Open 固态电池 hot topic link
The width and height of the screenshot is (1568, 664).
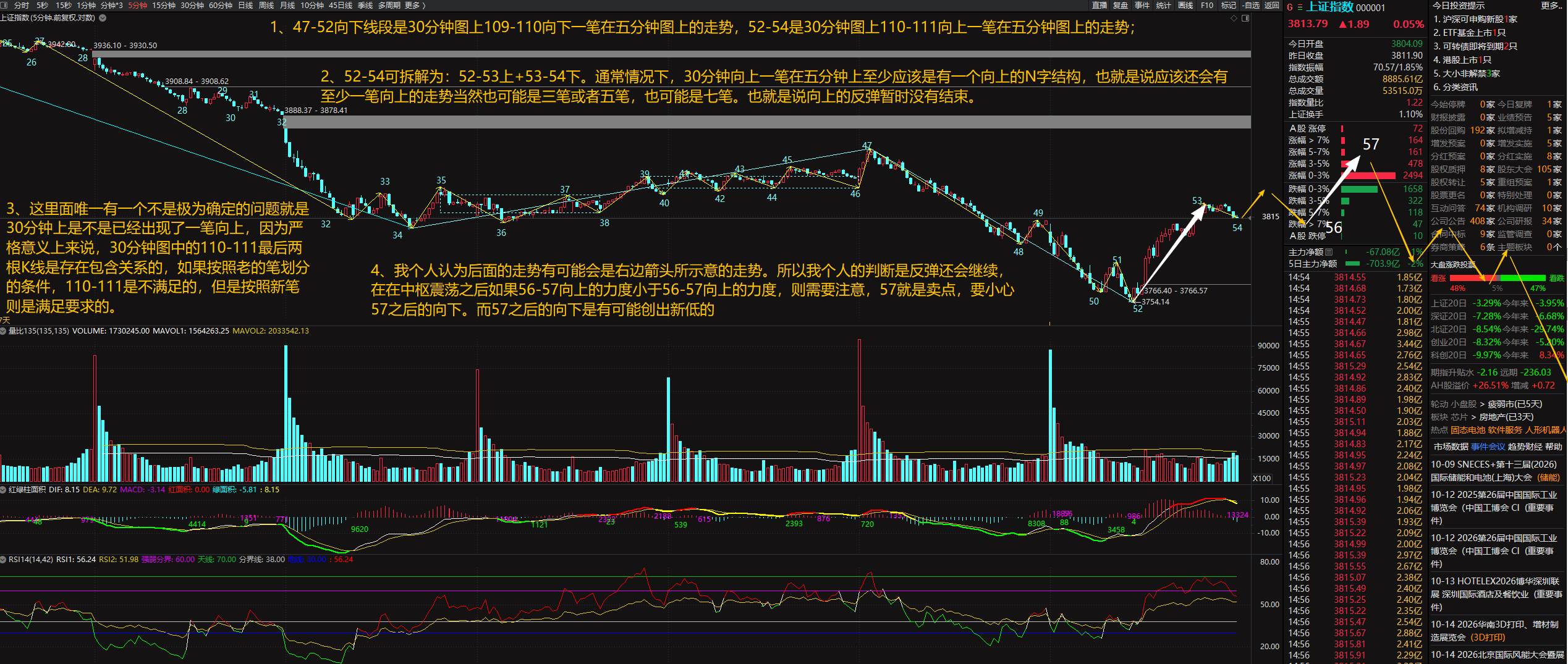point(1468,430)
